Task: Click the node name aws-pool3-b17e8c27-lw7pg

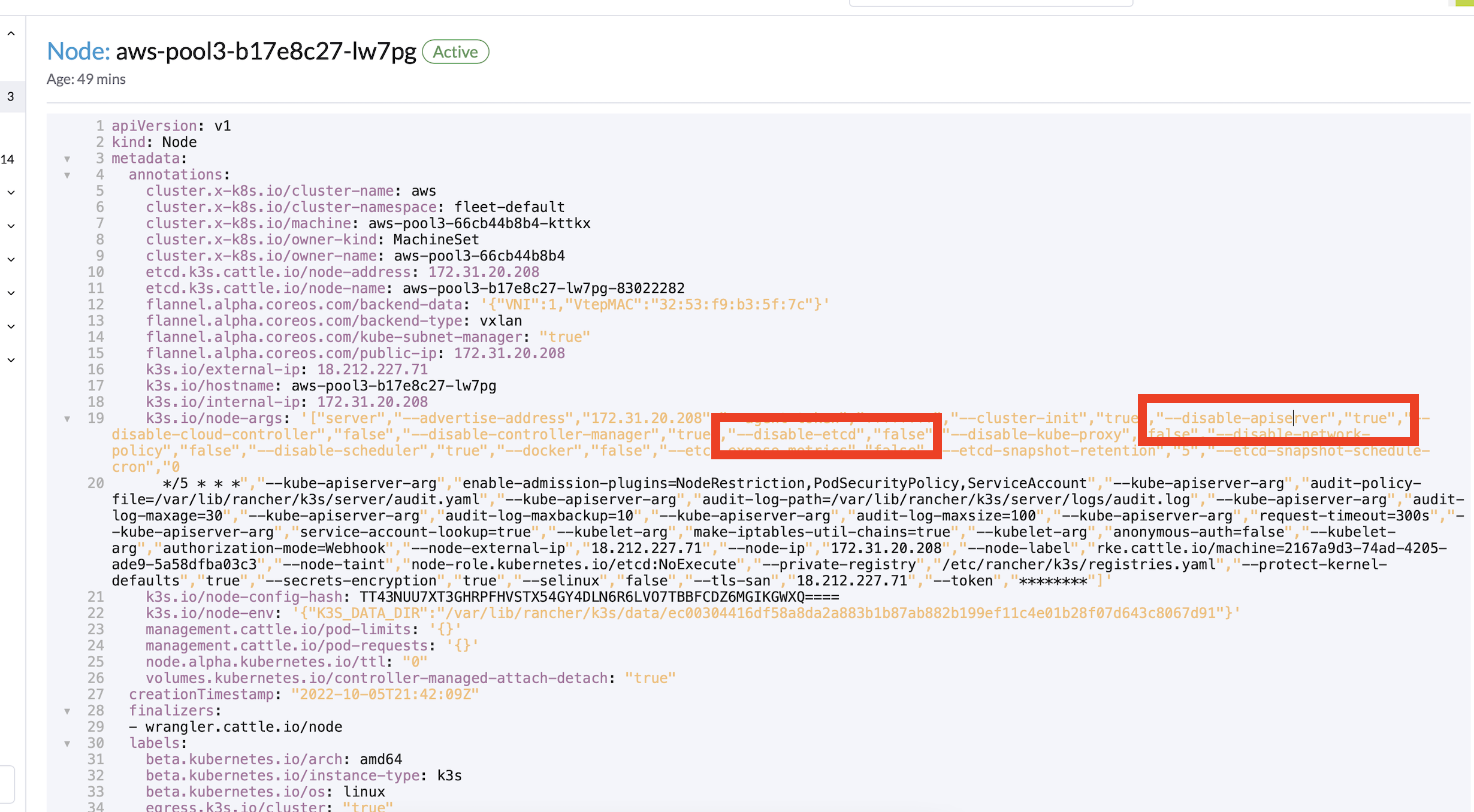Action: 265,51
